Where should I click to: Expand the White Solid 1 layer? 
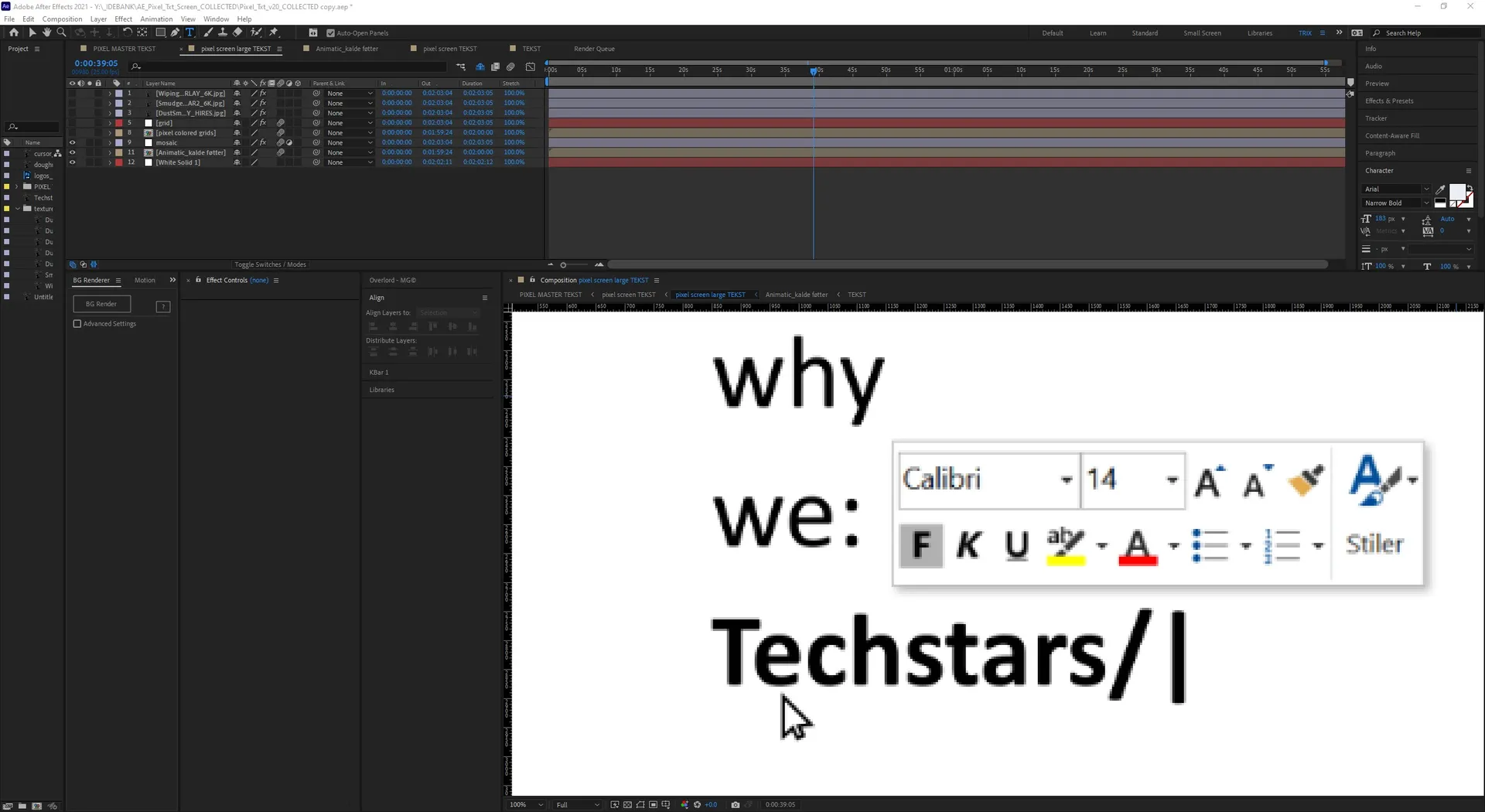(x=110, y=162)
